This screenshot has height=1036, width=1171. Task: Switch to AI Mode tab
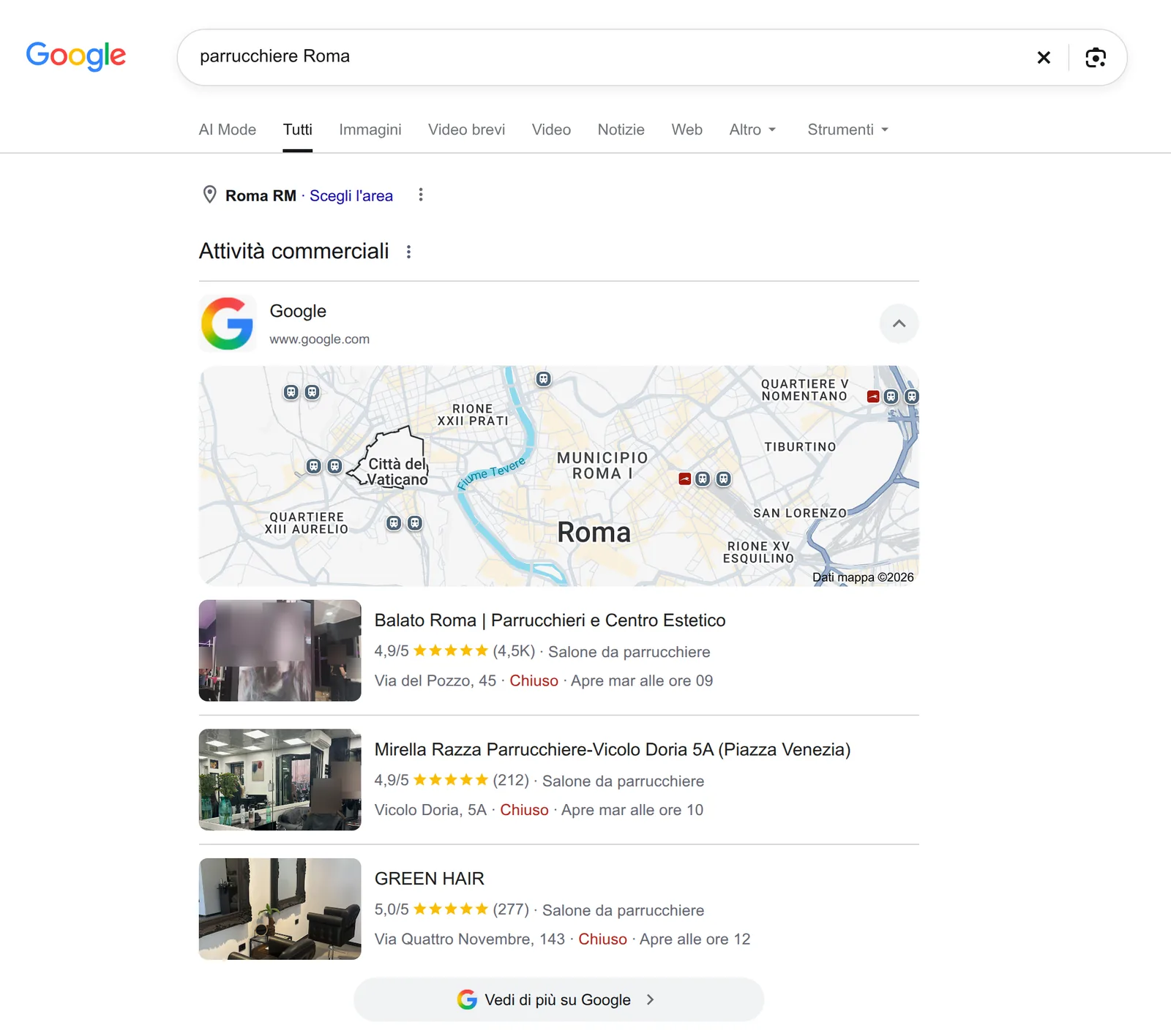[x=228, y=129]
